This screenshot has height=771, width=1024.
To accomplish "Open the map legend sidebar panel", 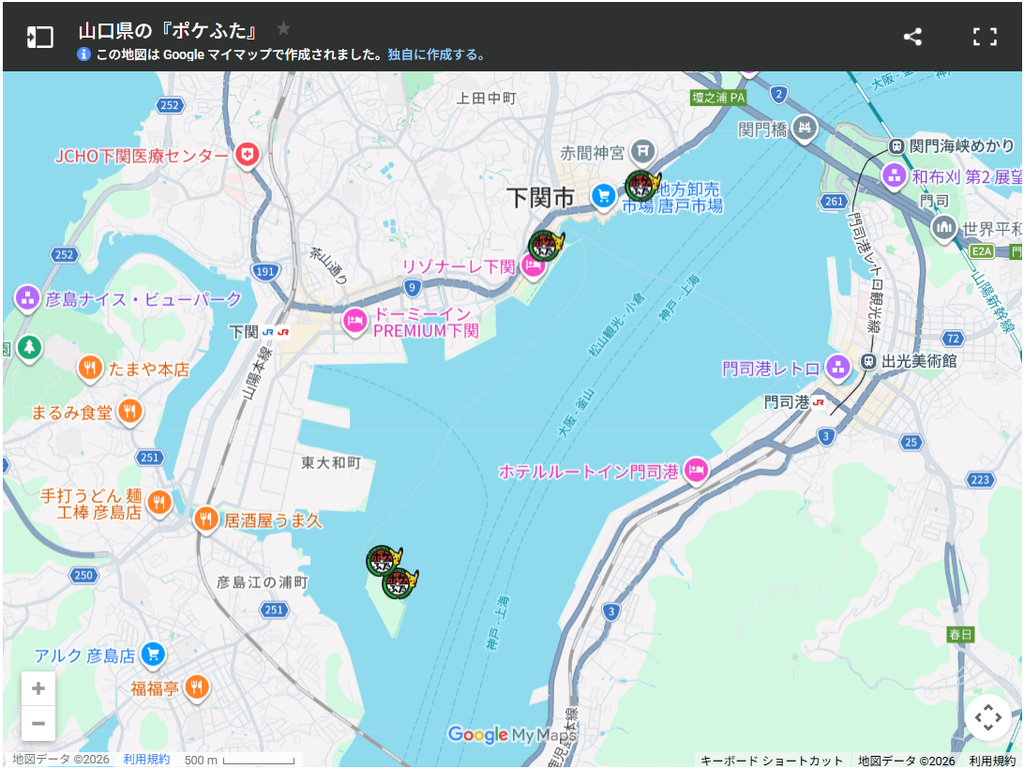I will point(40,37).
